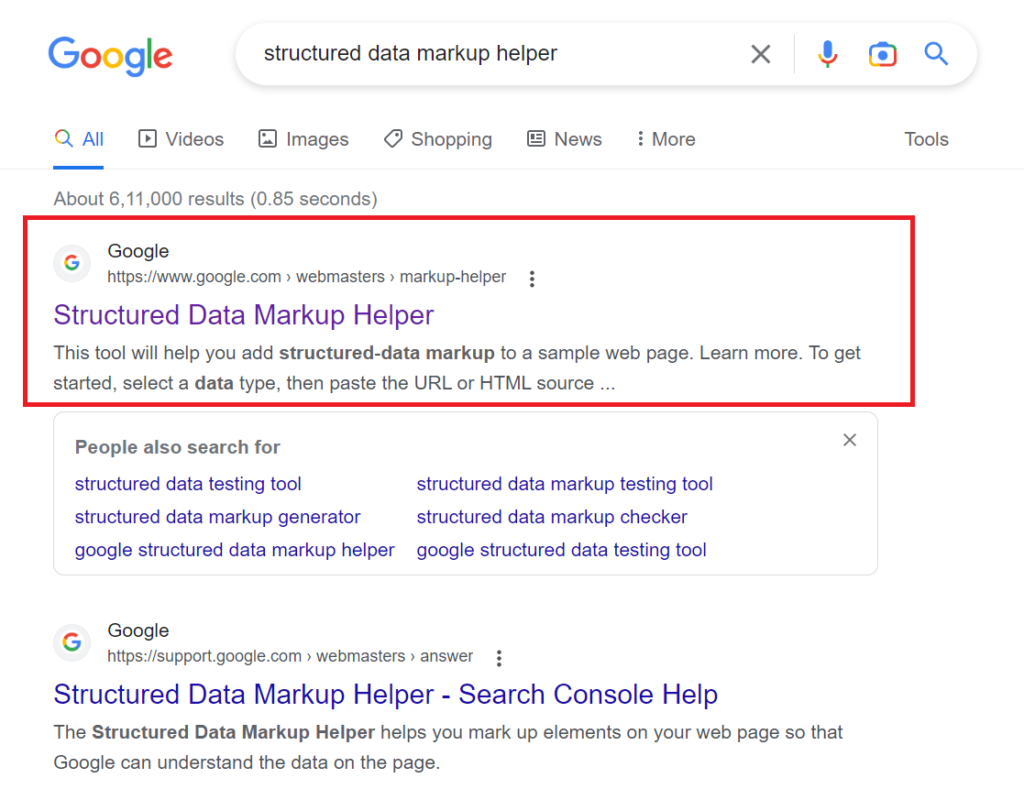Image resolution: width=1024 pixels, height=800 pixels.
Task: Search for structured data testing tool
Action: (x=188, y=484)
